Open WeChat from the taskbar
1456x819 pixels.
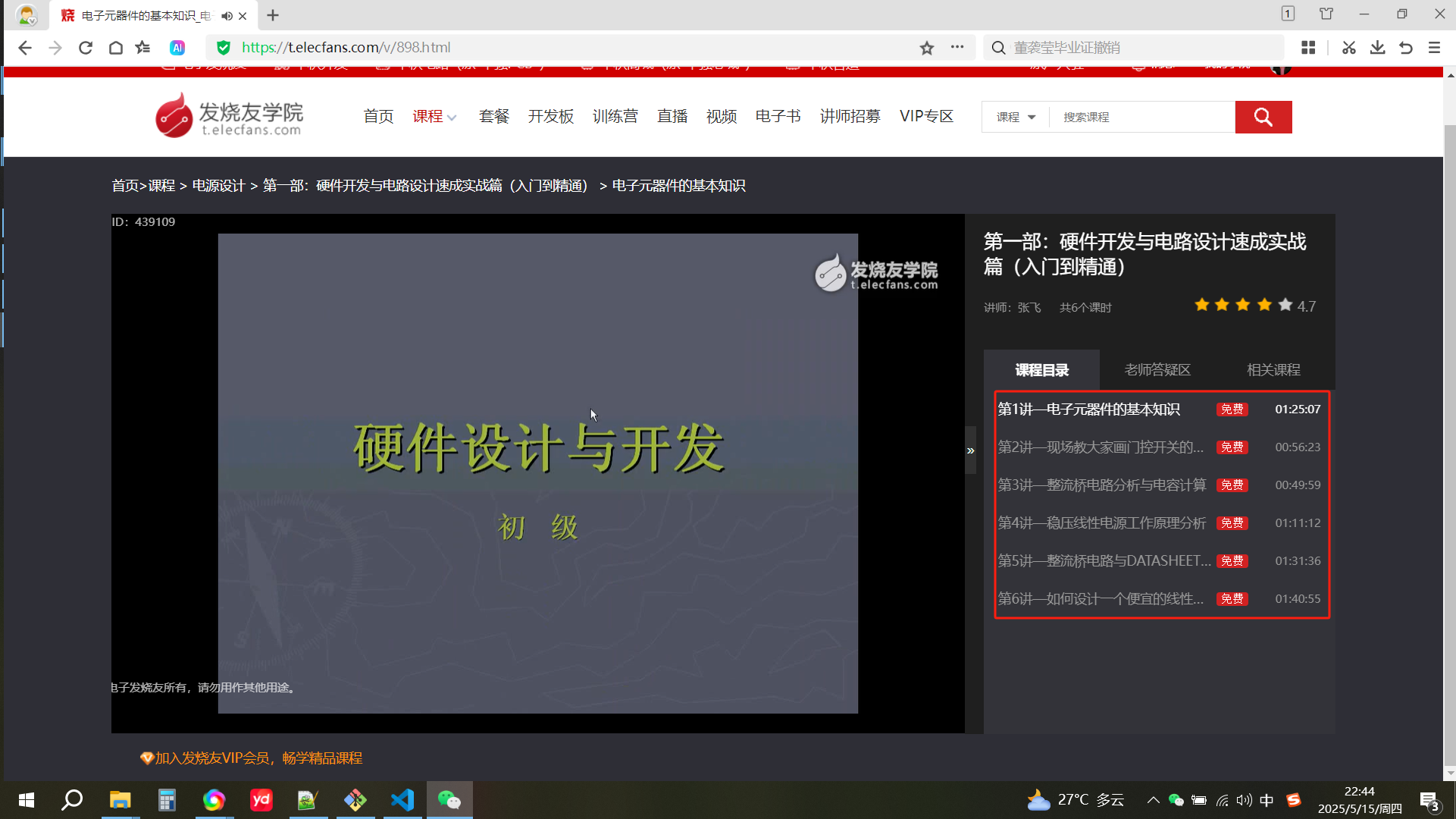[x=449, y=800]
